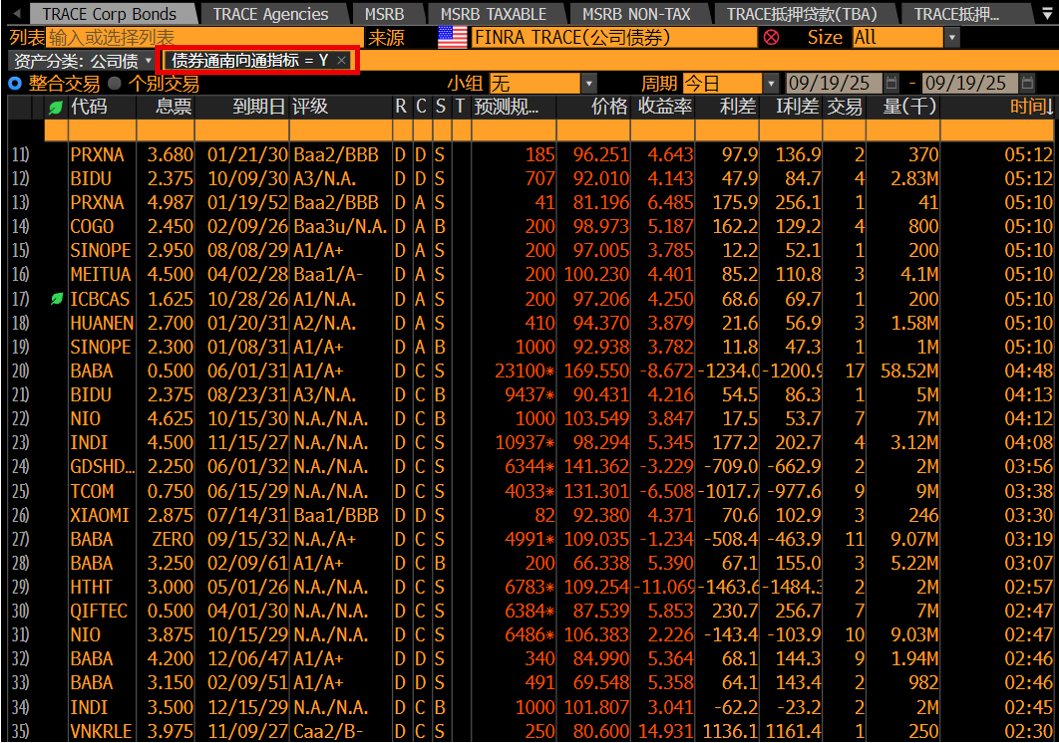
Task: Click the red clear-source icon next to FINRA TRACE
Action: coord(771,37)
